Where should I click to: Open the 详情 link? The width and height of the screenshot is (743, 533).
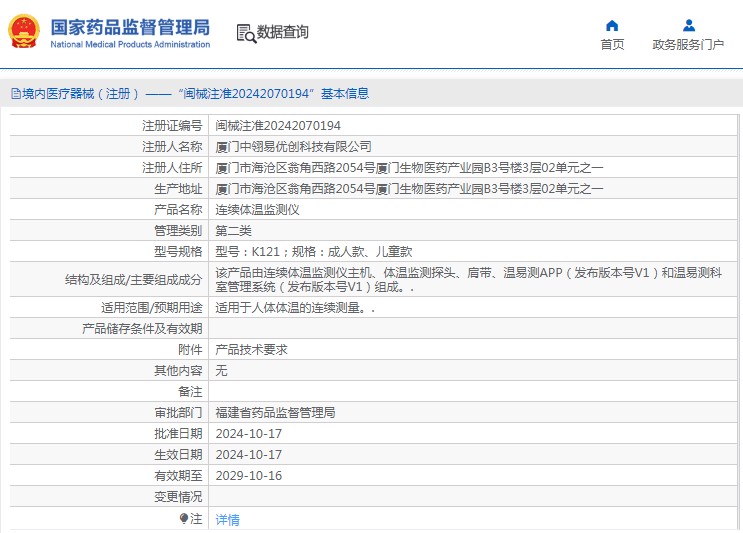[x=227, y=520]
